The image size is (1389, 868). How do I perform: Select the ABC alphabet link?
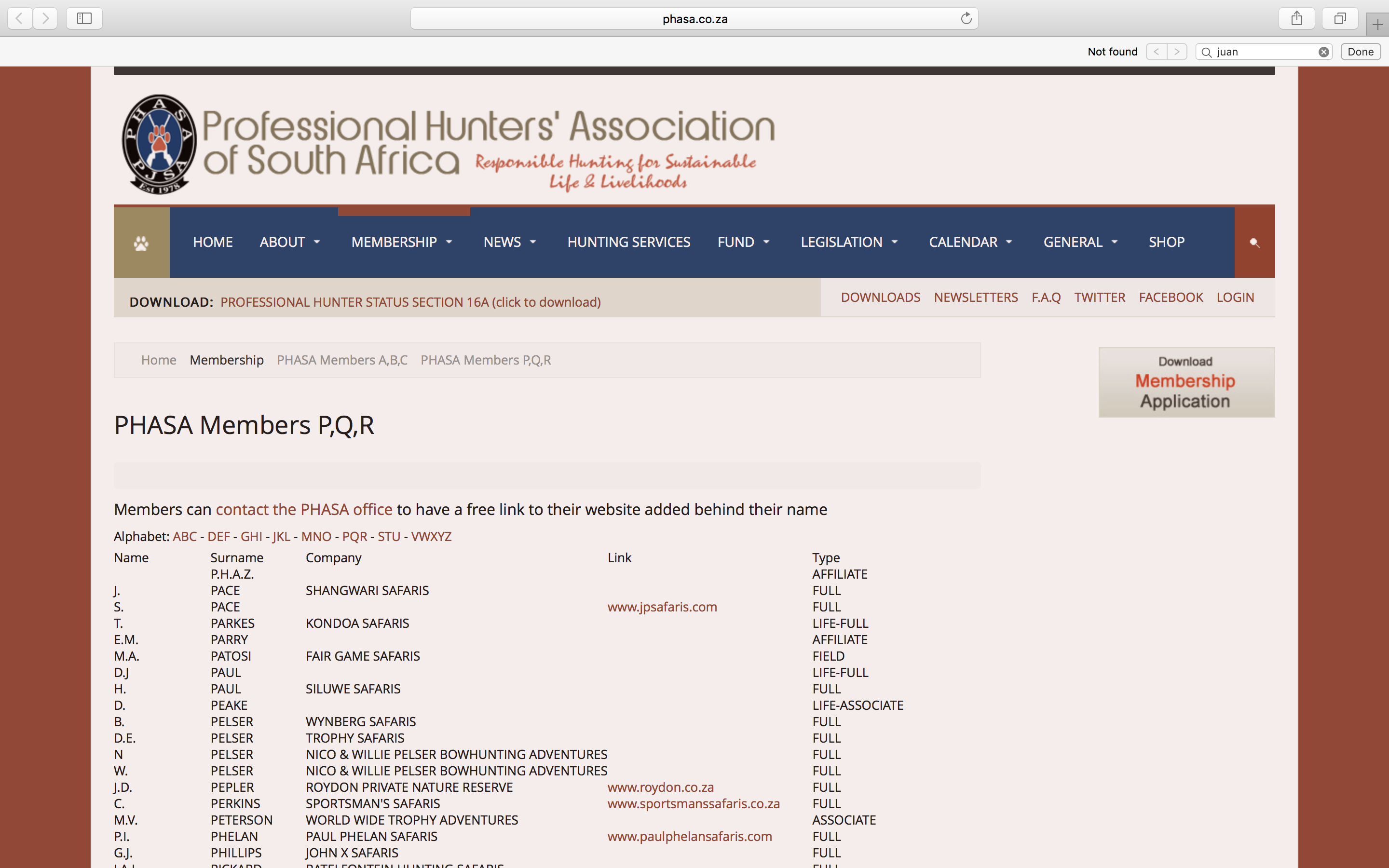click(185, 537)
